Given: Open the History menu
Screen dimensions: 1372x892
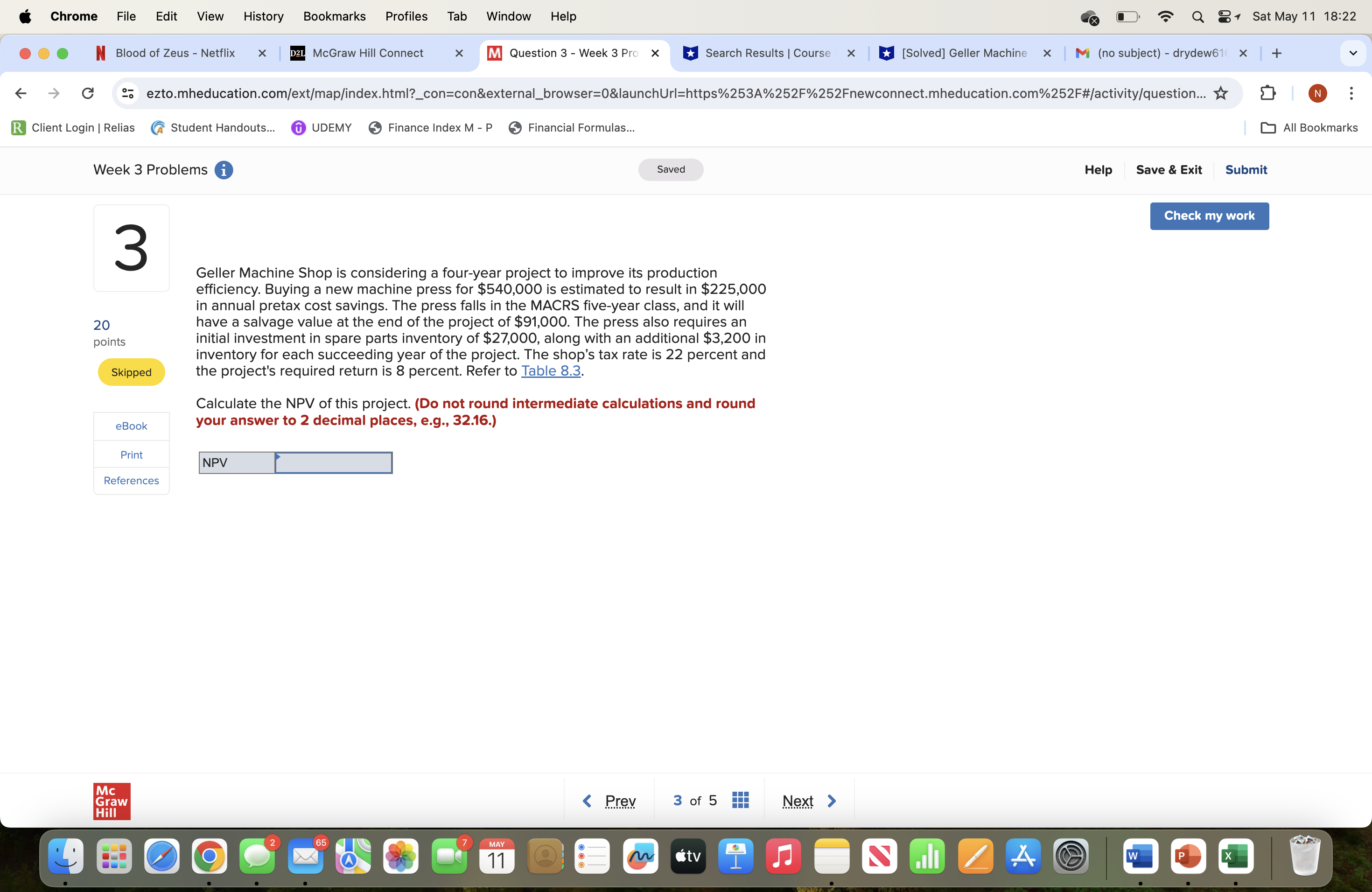Looking at the screenshot, I should point(263,16).
